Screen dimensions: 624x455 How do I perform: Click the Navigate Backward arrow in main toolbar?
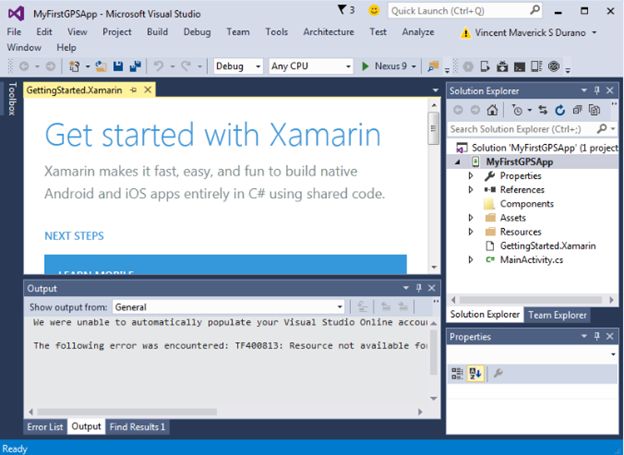click(x=24, y=66)
